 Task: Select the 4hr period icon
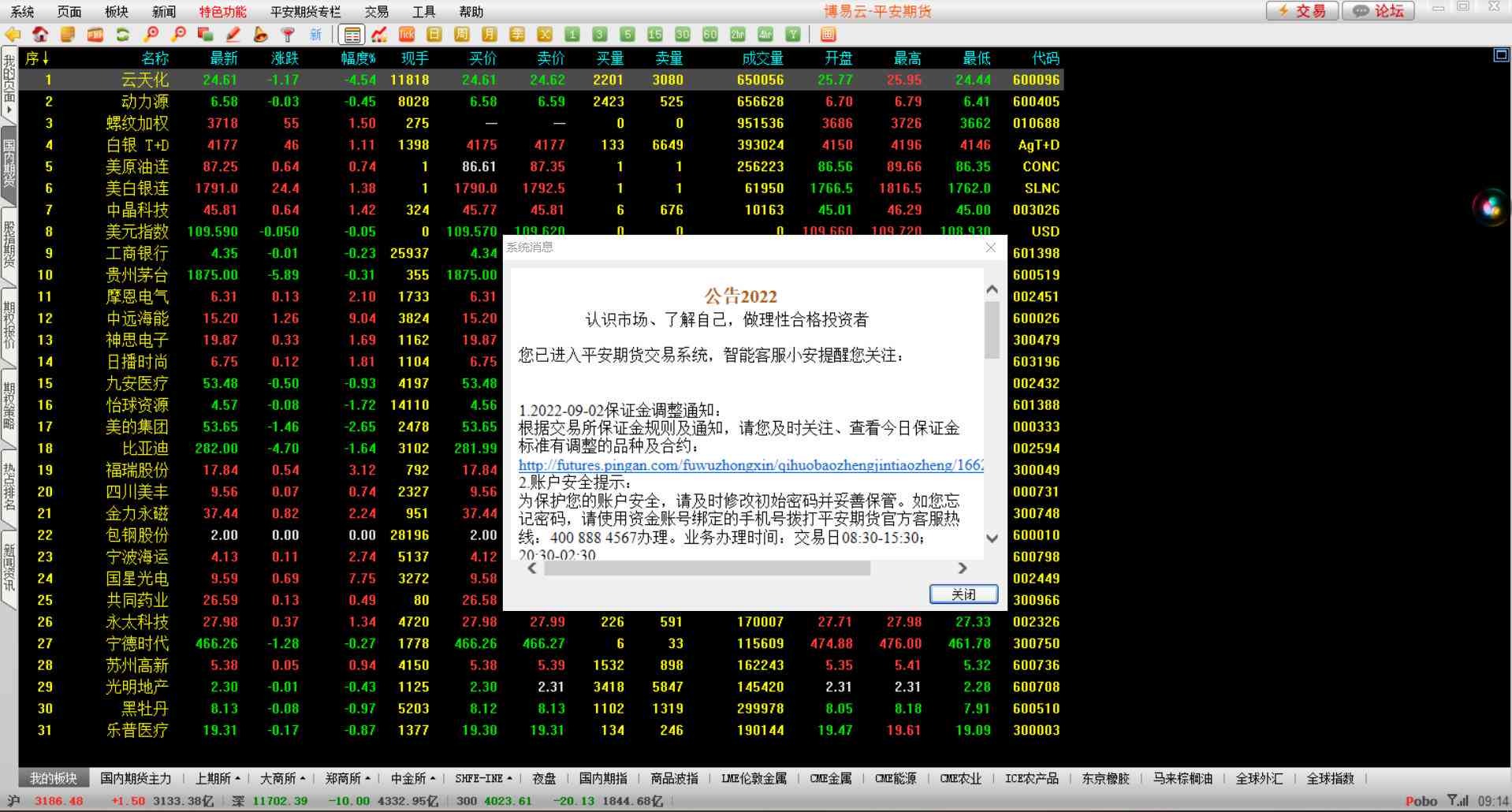coord(765,35)
